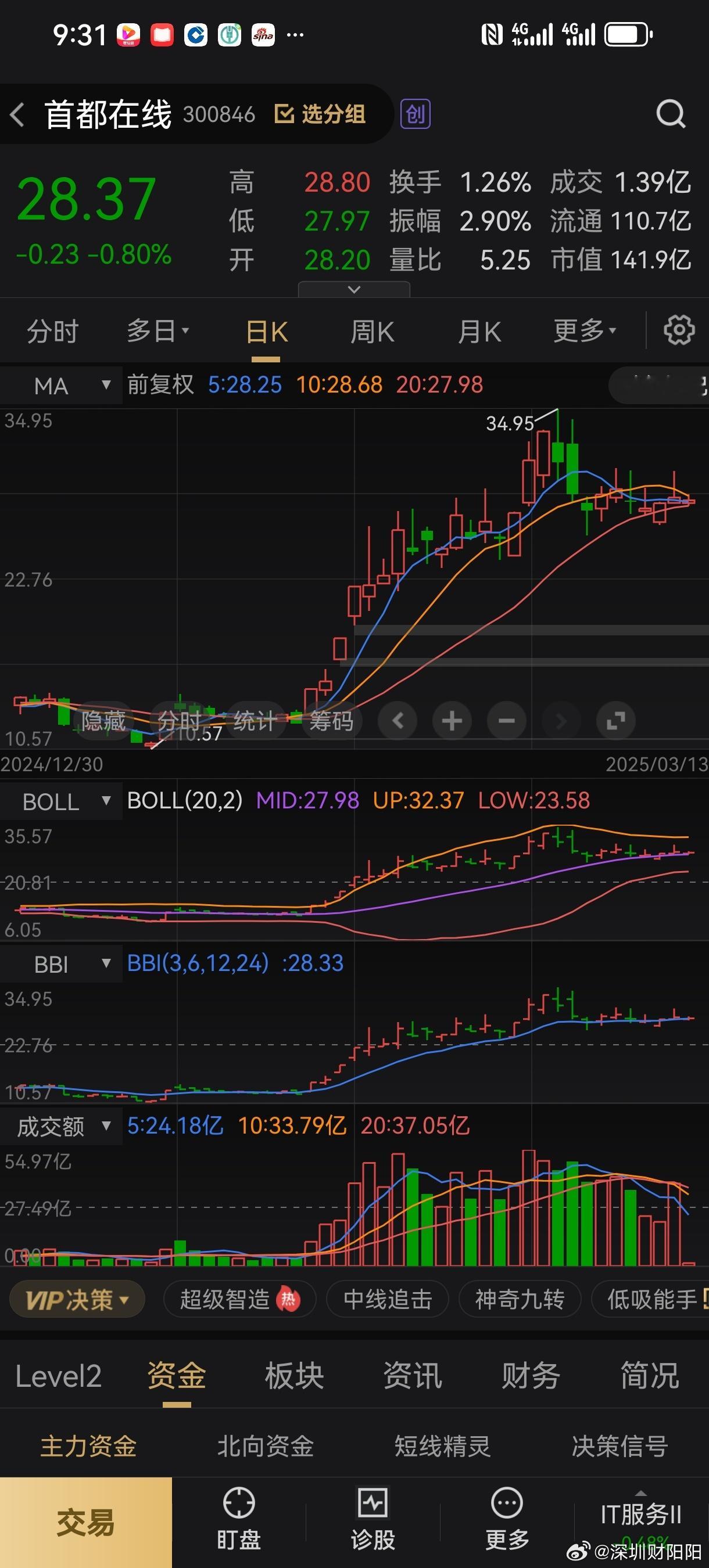Open 更多 period dropdown
Image resolution: width=709 pixels, height=1568 pixels.
(x=585, y=331)
